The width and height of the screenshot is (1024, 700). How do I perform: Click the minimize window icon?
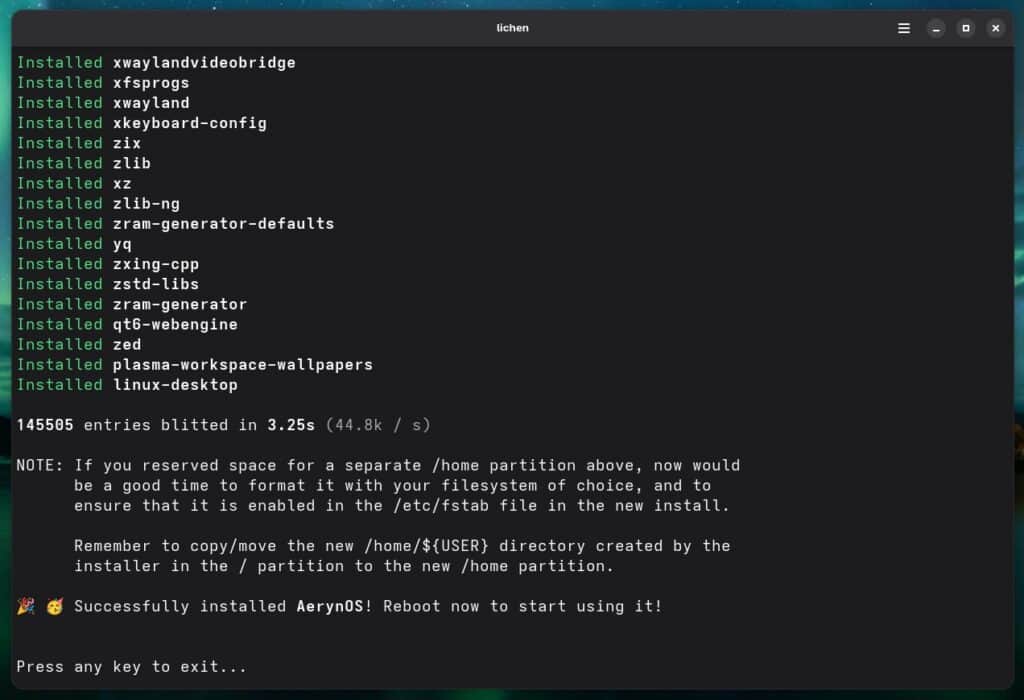pyautogui.click(x=935, y=28)
